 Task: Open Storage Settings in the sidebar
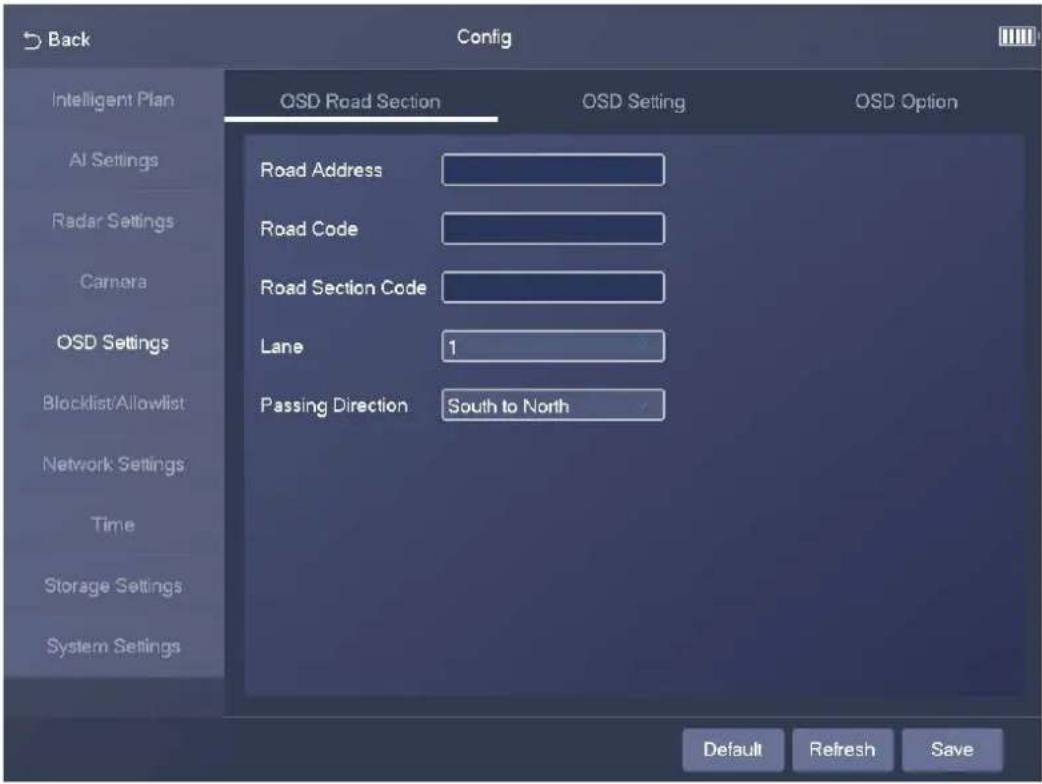coord(113,585)
